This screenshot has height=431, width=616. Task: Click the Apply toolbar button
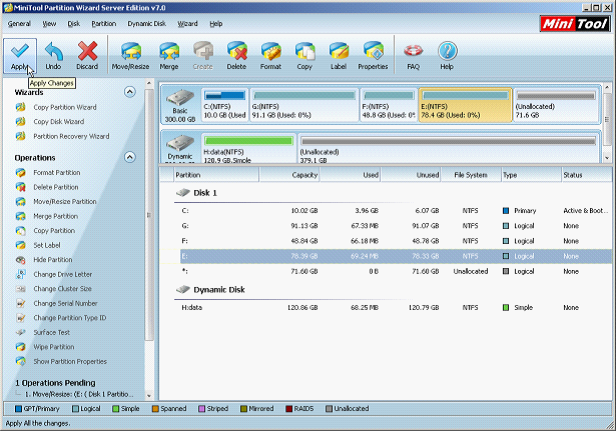pyautogui.click(x=20, y=55)
